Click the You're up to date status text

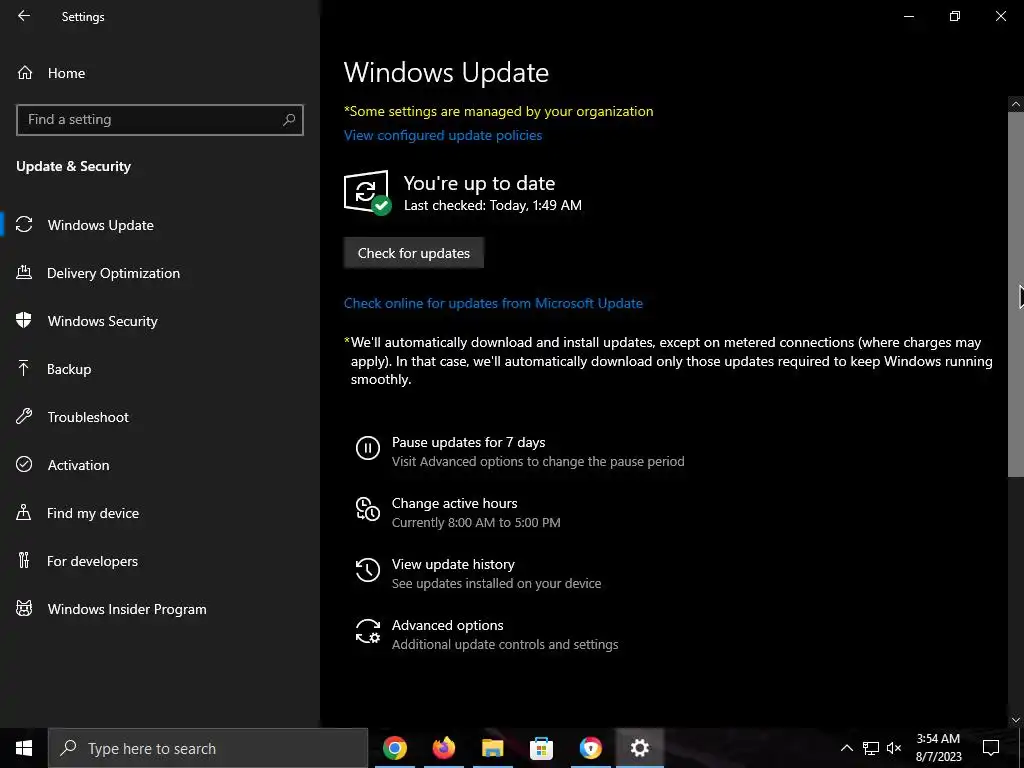(x=479, y=183)
